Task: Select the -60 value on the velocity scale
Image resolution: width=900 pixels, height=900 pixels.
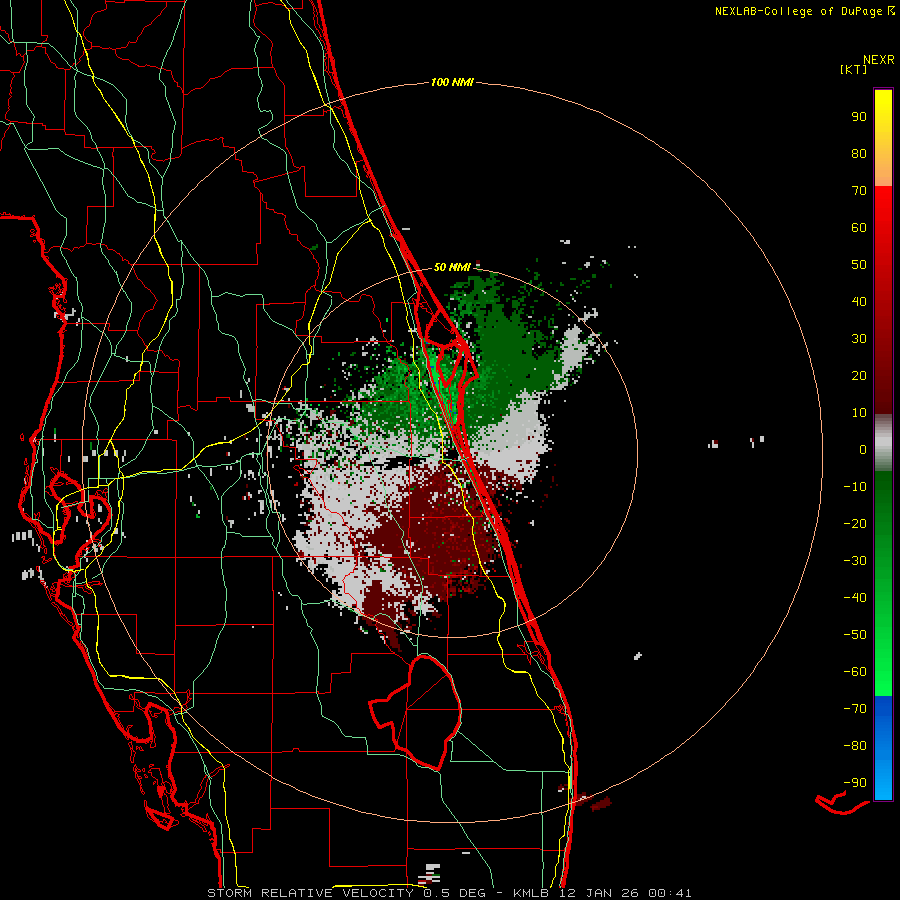Action: (x=855, y=672)
